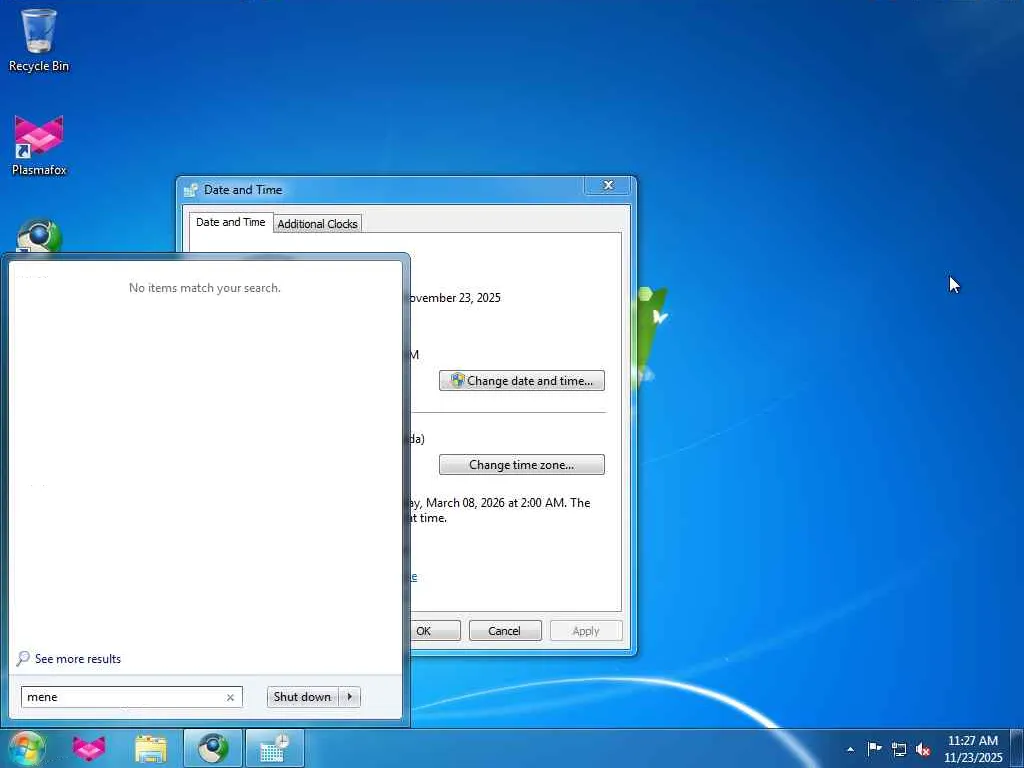
Task: Click the muted volume speaker icon
Action: 923,748
